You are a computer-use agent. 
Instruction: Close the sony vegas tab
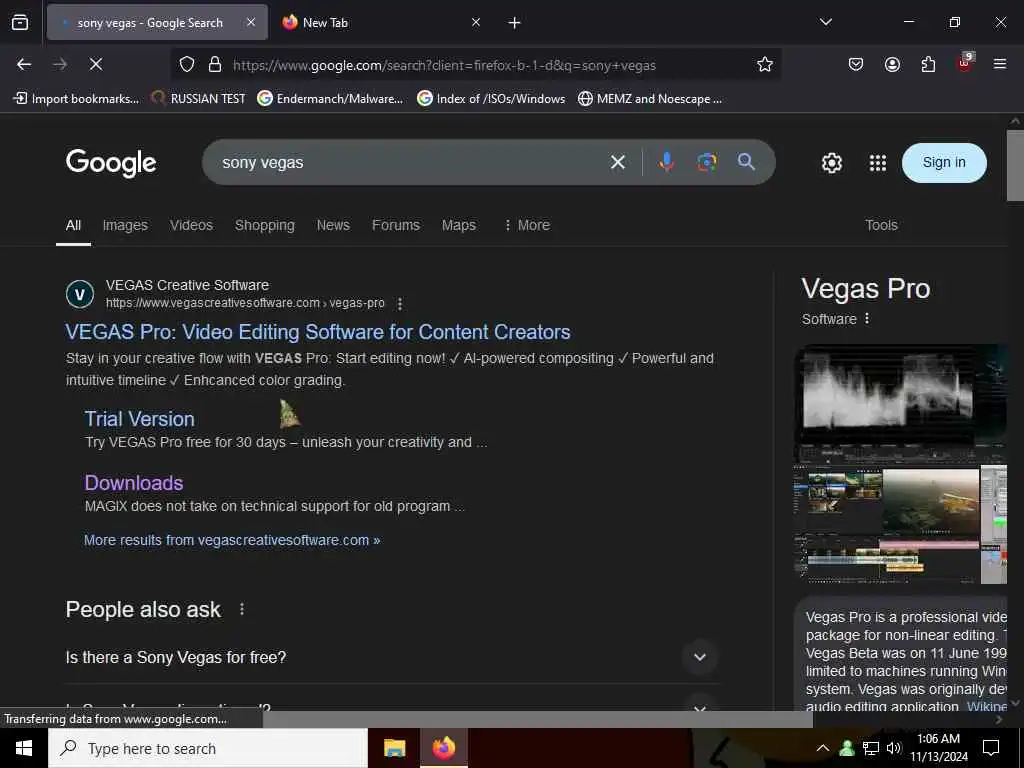coord(251,22)
